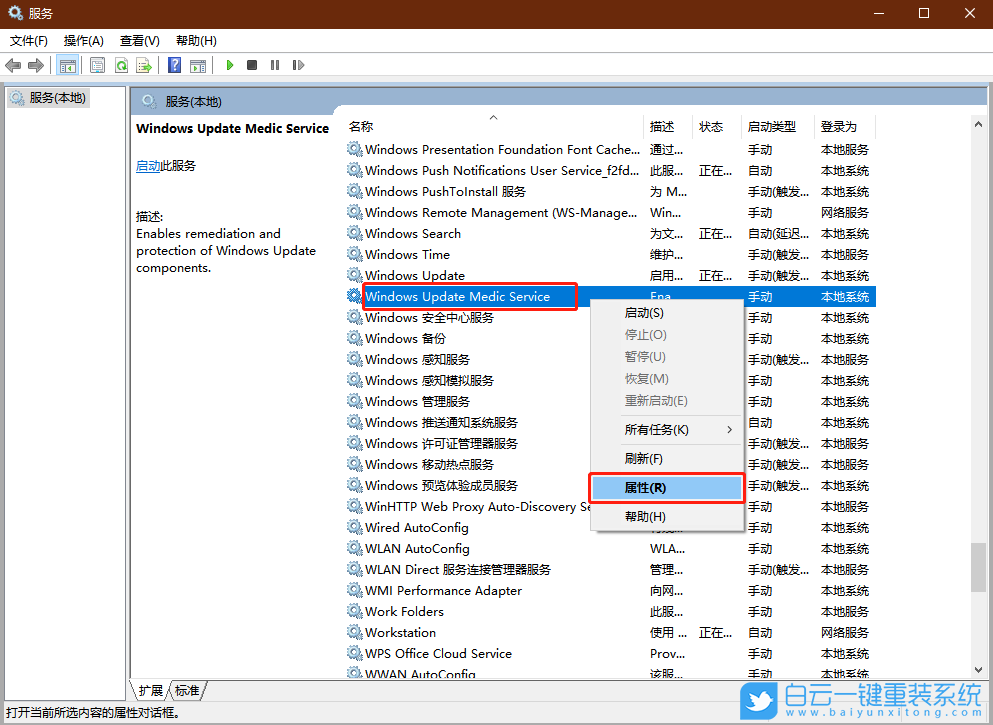993x725 pixels.
Task: Toggle the console tree pane icon
Action: (68, 64)
